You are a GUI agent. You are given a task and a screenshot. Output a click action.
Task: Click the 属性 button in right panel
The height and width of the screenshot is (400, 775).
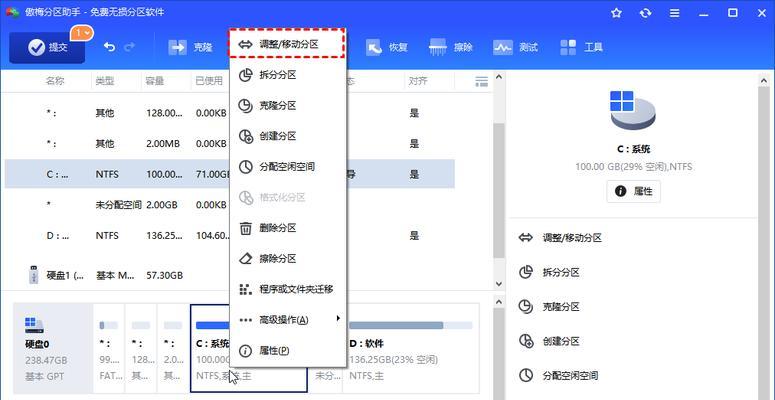[633, 191]
